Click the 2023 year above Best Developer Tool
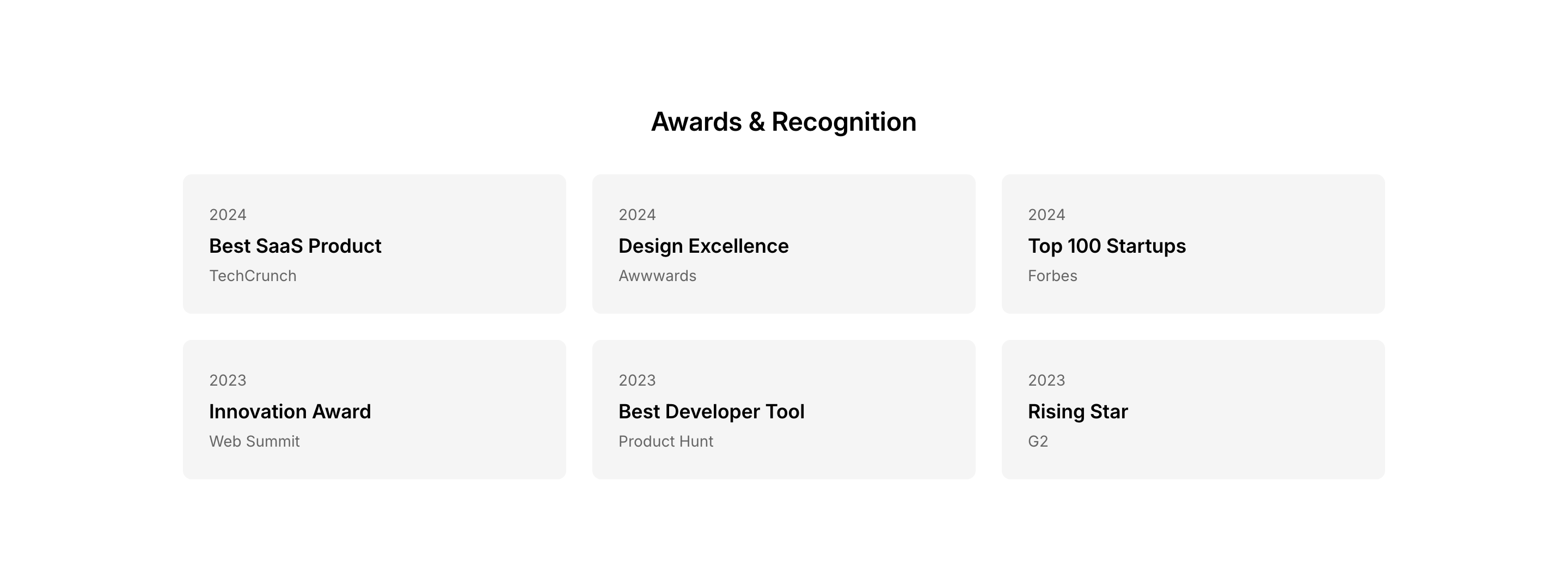 click(x=636, y=380)
